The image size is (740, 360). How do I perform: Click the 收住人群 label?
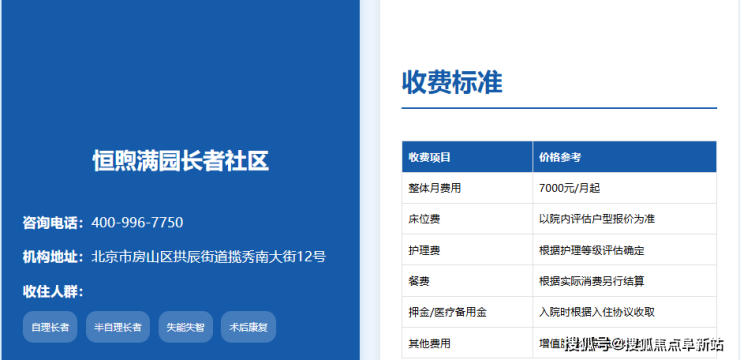coord(53,292)
